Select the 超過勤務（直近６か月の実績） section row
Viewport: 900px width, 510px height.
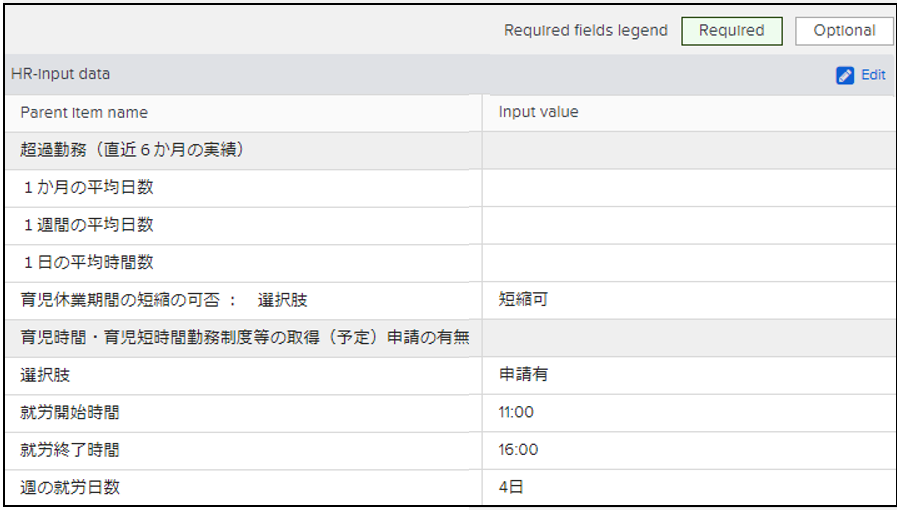[x=133, y=151]
